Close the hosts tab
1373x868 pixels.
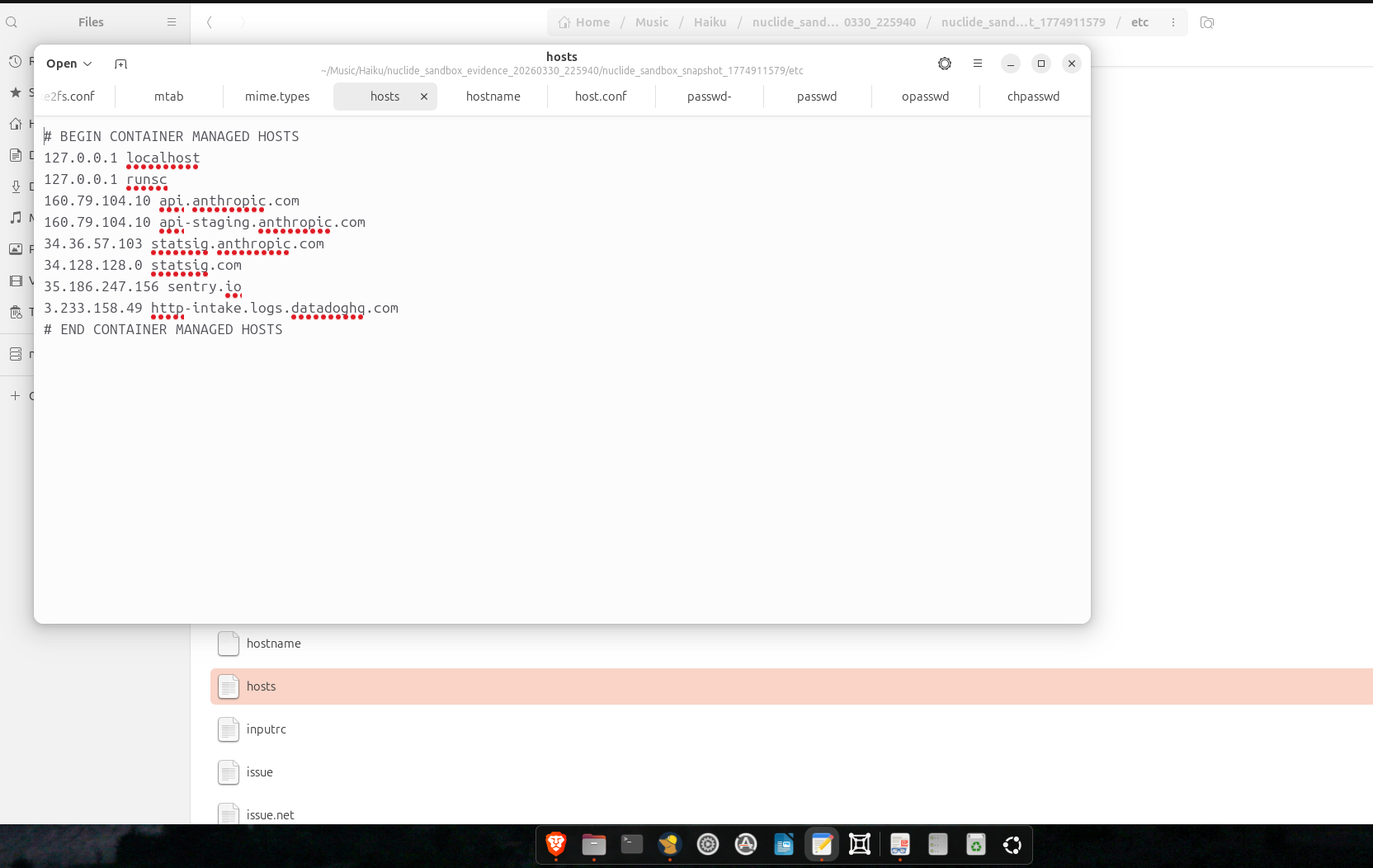424,97
